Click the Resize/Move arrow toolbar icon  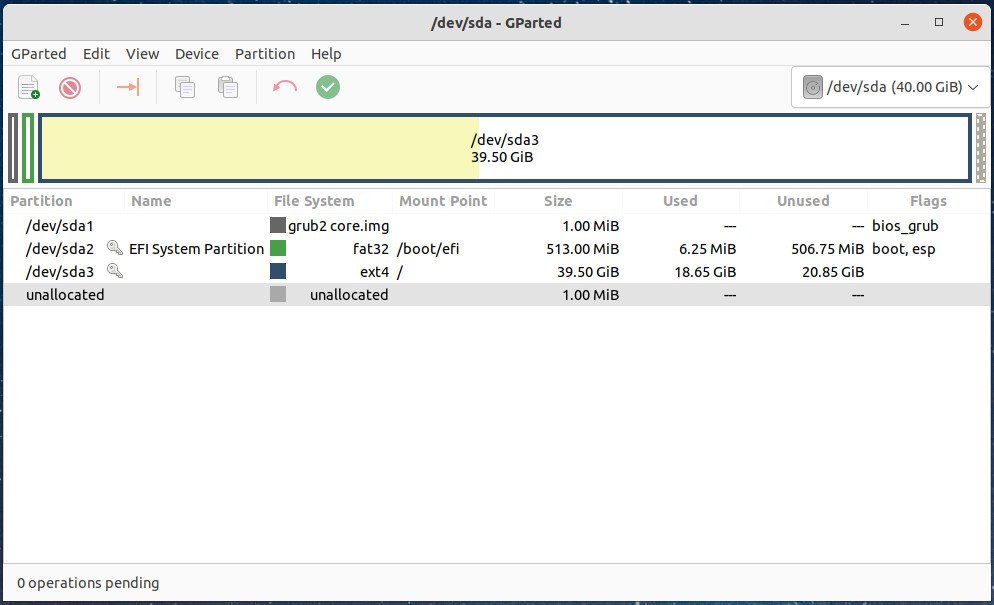(127, 87)
